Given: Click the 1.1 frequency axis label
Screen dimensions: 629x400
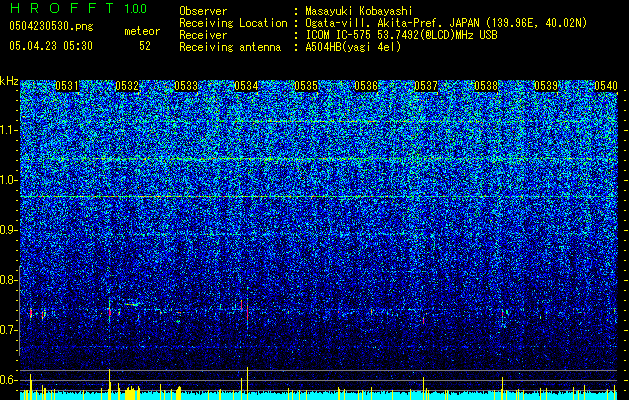Looking at the screenshot, I should [x=9, y=130].
